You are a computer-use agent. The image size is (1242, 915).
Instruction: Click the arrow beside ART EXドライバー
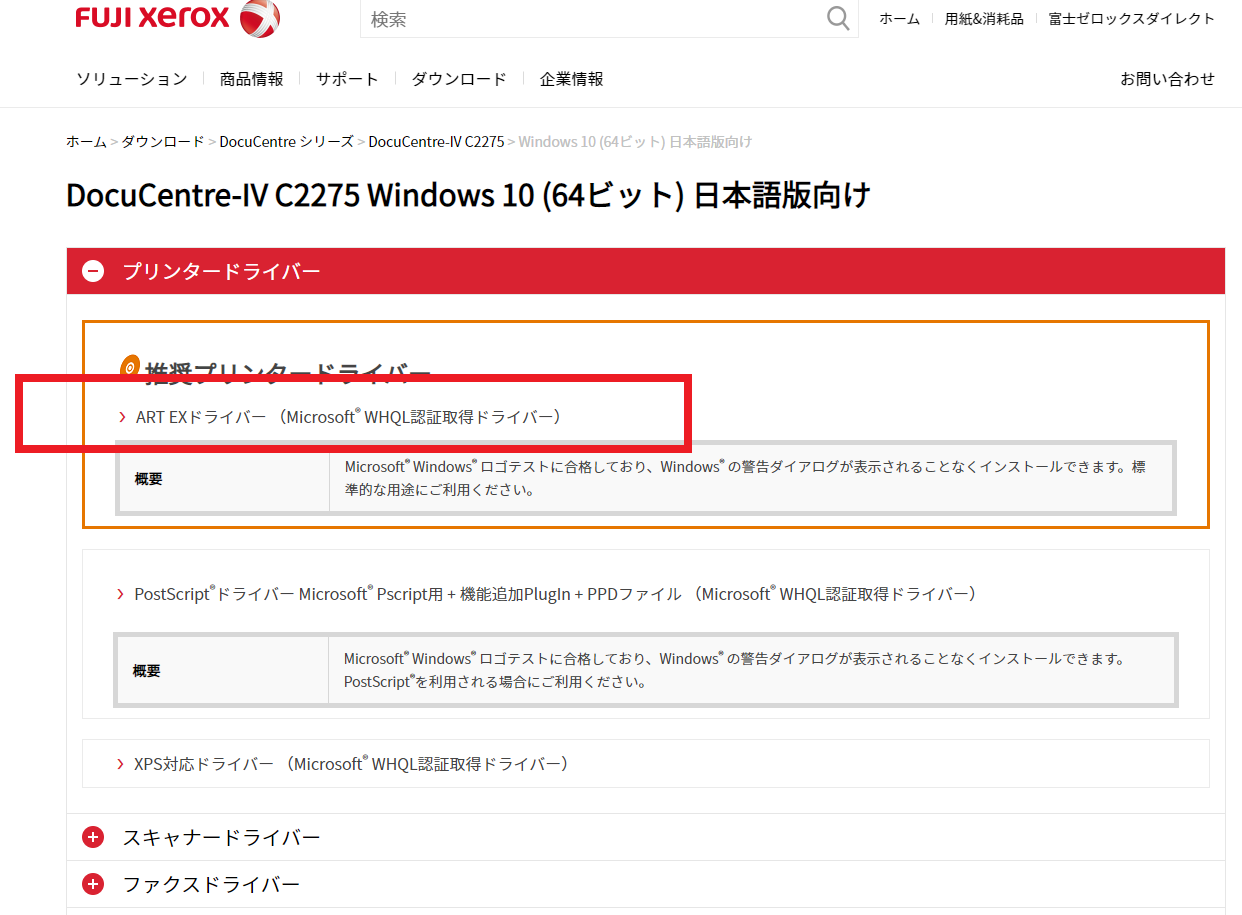[122, 417]
